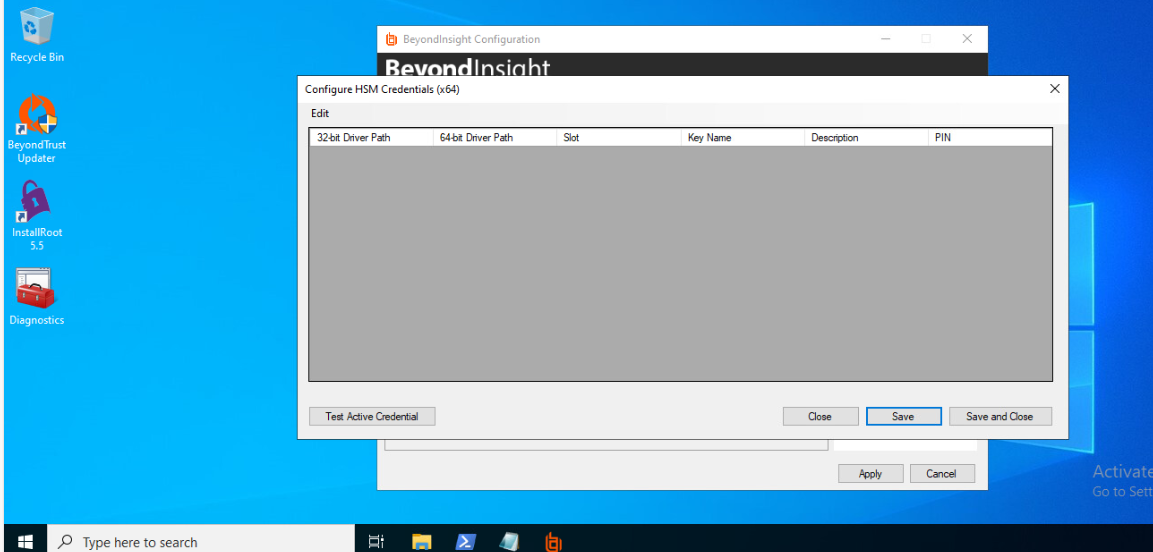Open the Windows Start menu

pyautogui.click(x=25, y=542)
